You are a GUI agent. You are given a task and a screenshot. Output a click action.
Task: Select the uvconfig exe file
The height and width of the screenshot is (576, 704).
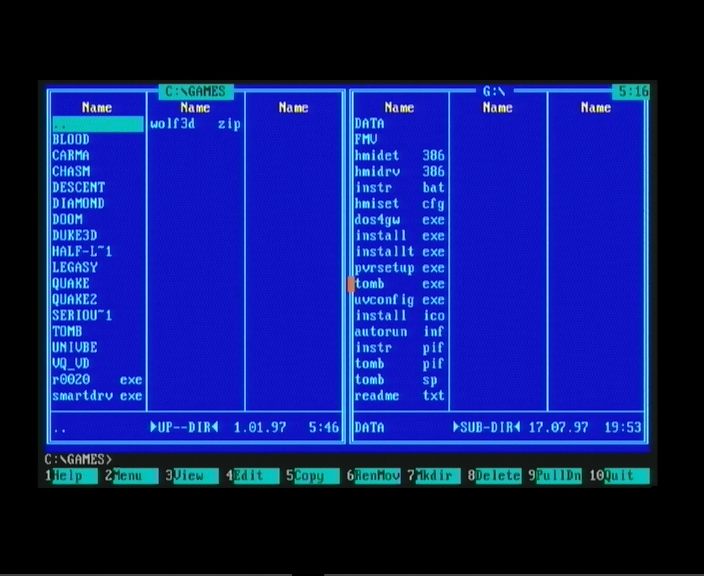[400, 299]
